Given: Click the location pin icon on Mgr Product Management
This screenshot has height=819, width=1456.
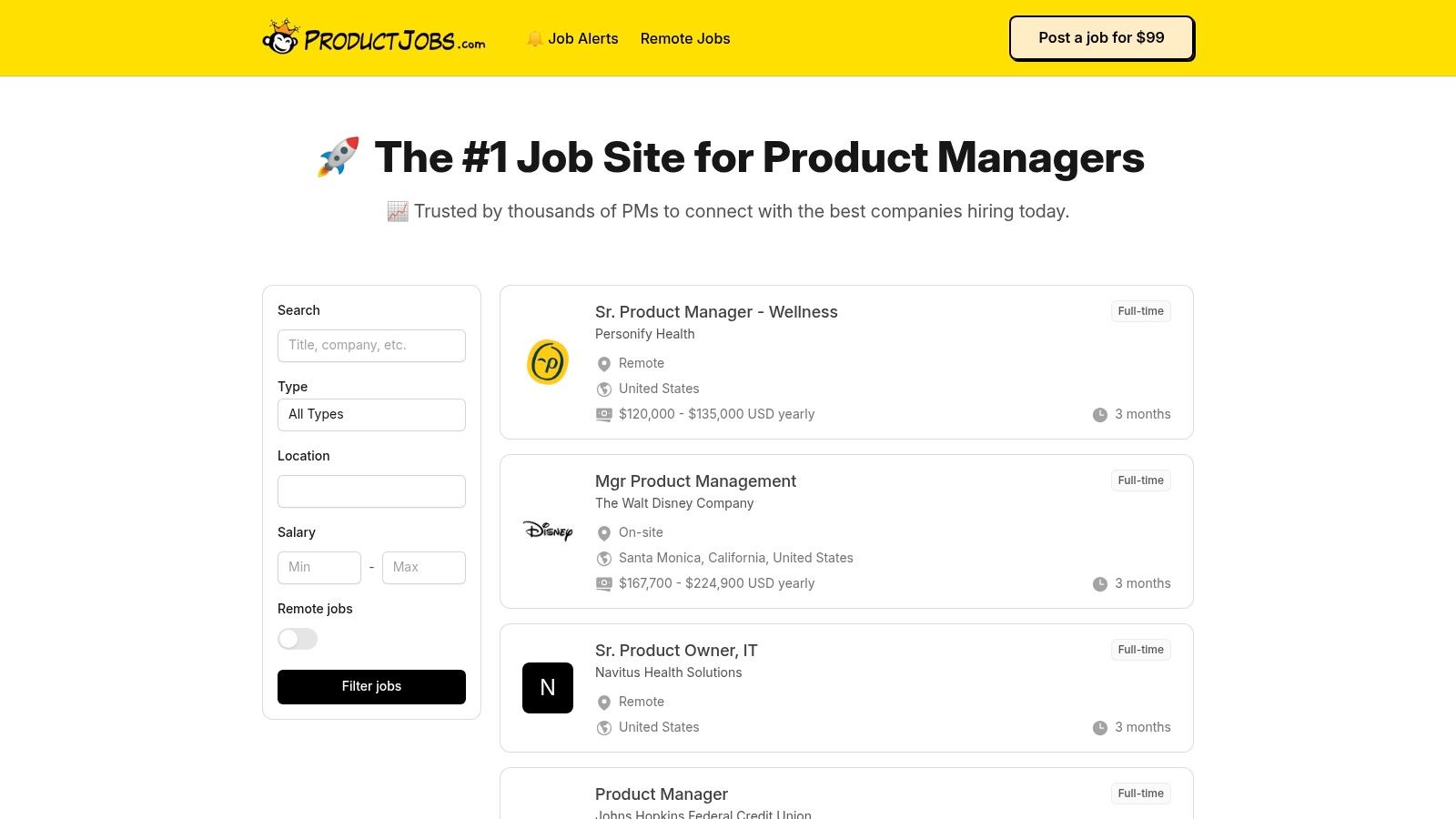Looking at the screenshot, I should 604,533.
